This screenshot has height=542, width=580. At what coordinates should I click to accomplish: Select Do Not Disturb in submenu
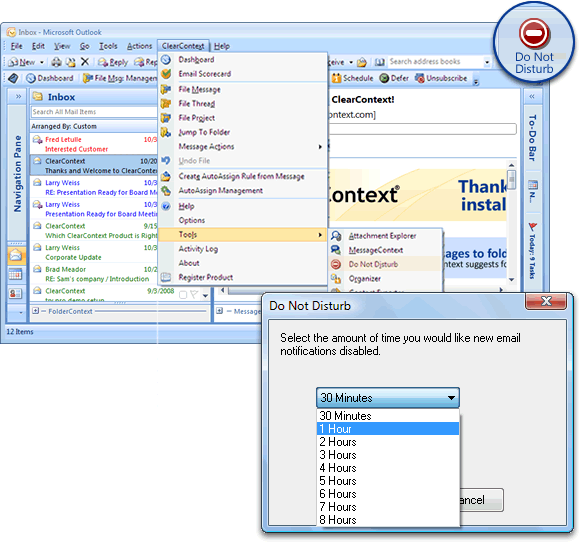[385, 264]
